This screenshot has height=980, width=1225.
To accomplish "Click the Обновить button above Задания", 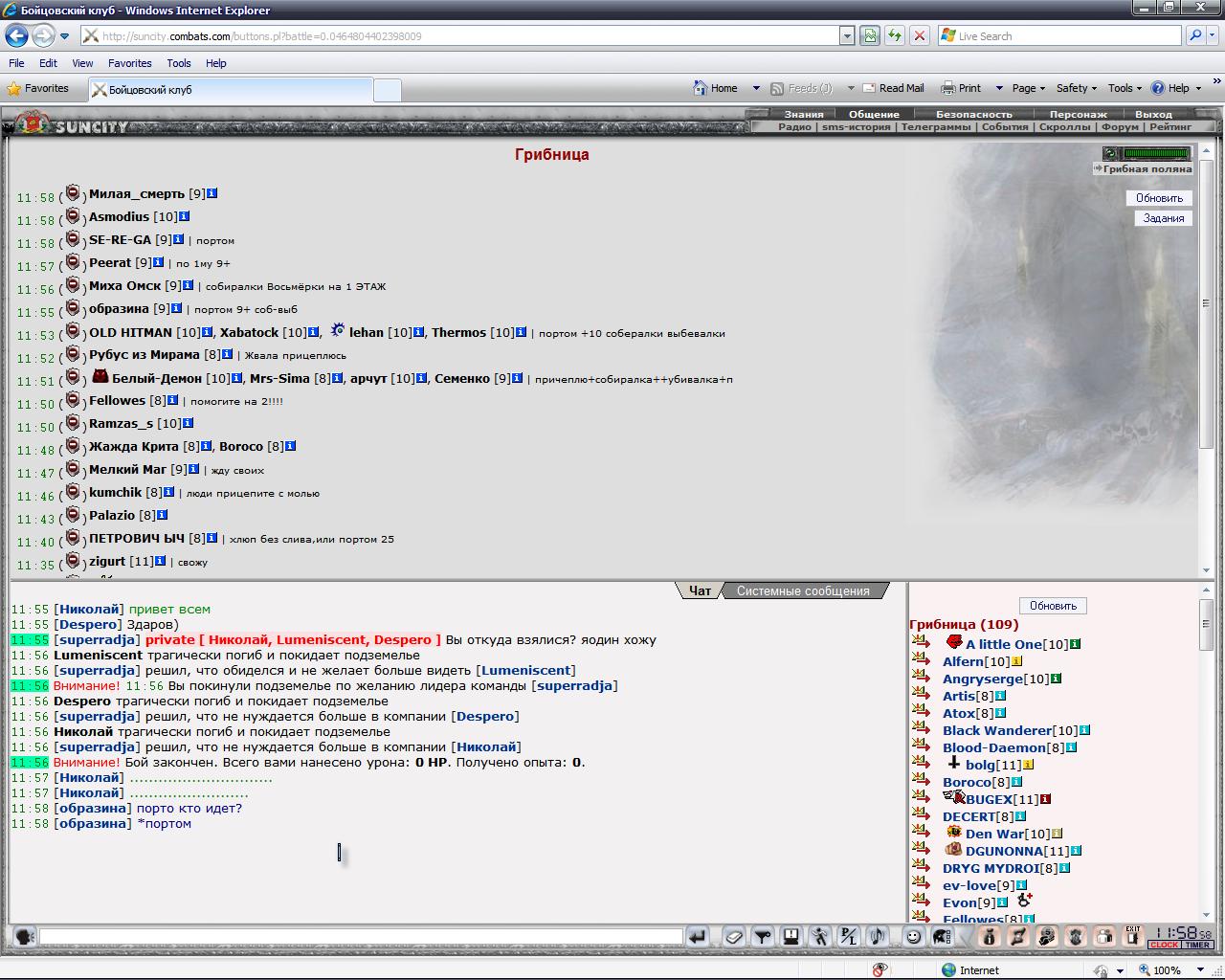I will (x=1159, y=198).
